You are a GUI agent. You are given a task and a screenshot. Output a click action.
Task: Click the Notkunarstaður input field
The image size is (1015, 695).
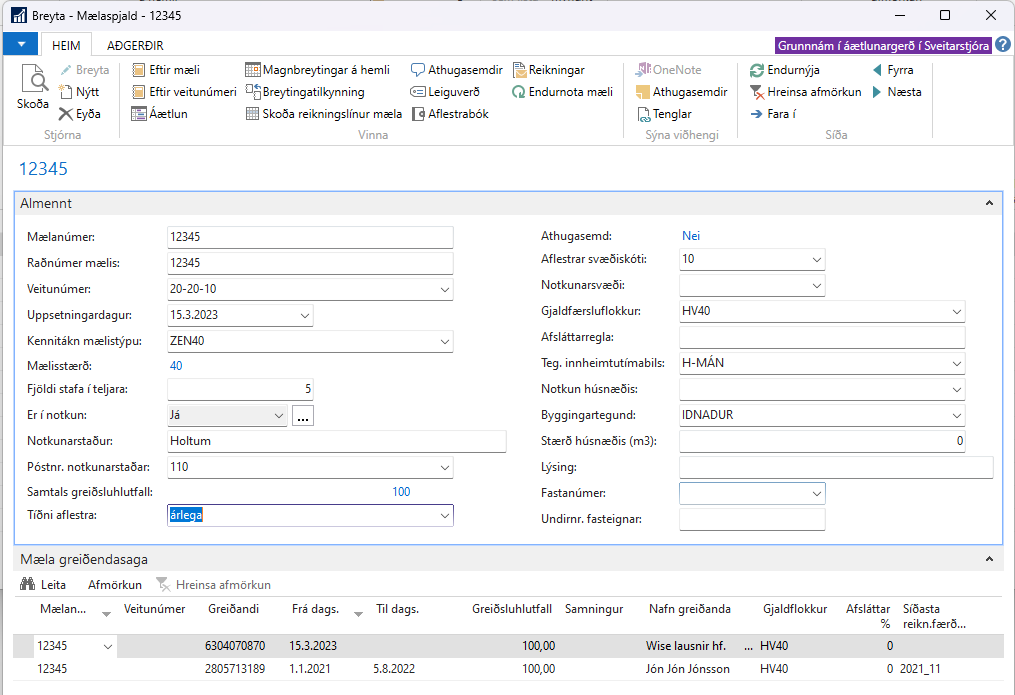click(337, 441)
